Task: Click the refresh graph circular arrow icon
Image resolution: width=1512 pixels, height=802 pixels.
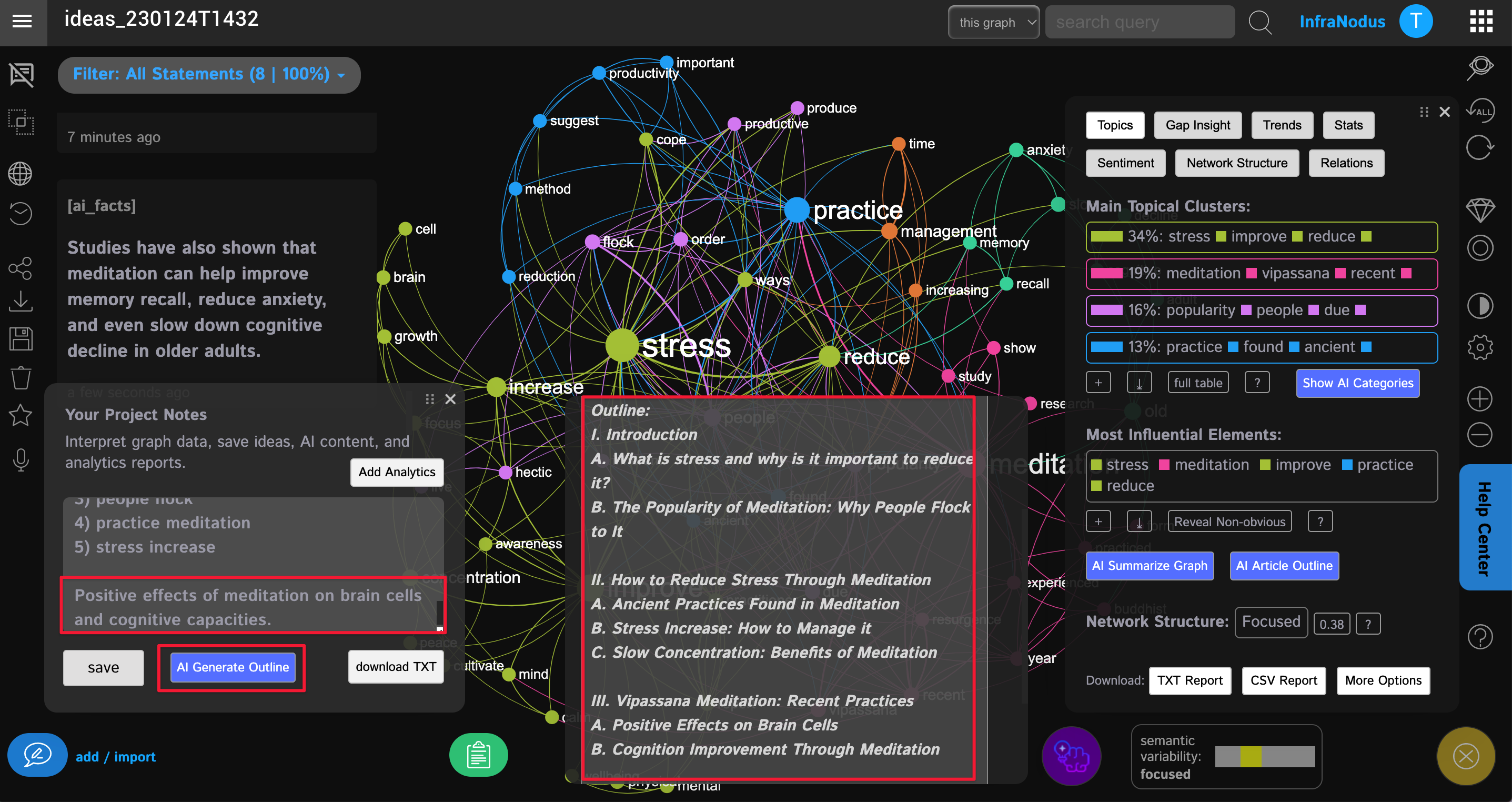Action: (1480, 147)
